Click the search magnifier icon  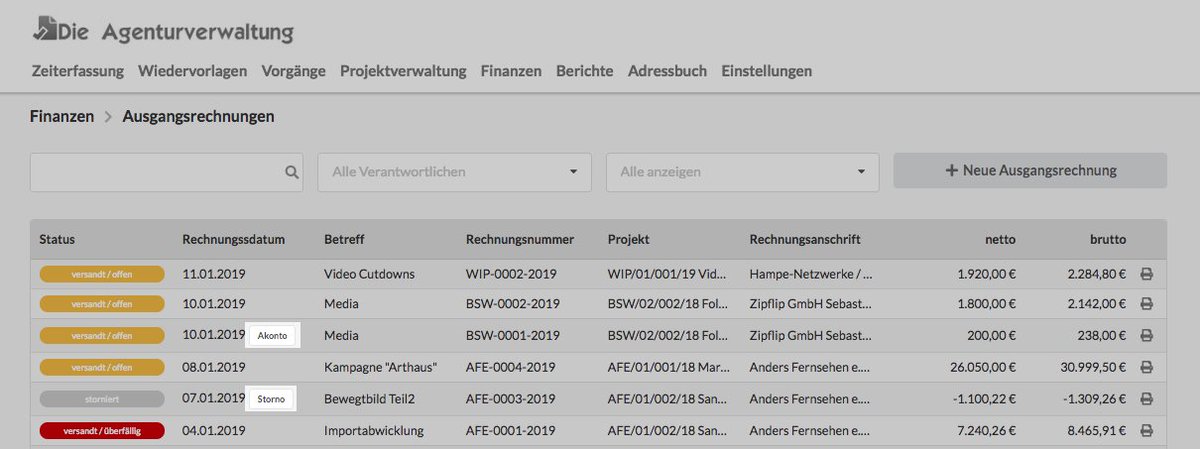point(292,172)
